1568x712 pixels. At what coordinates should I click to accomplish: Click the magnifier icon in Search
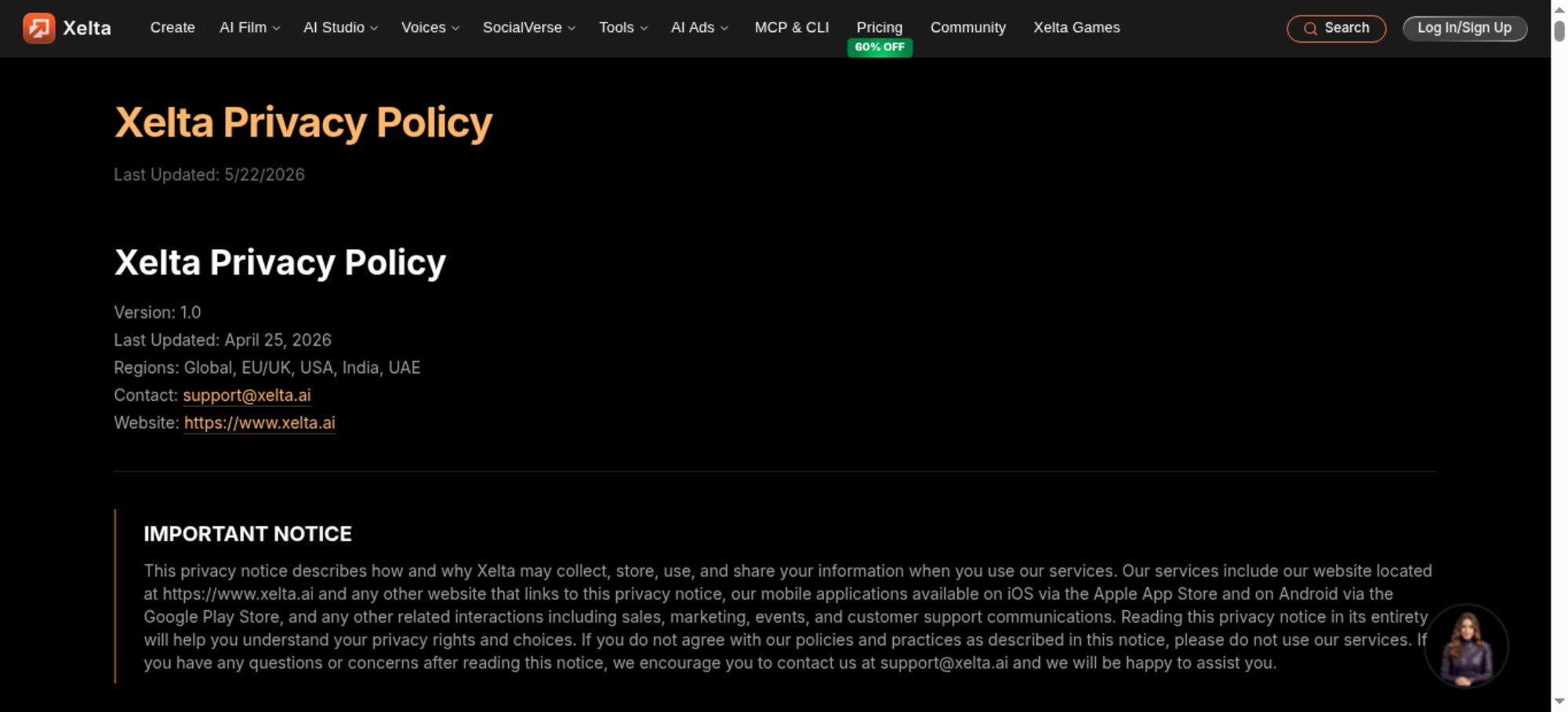(1310, 29)
